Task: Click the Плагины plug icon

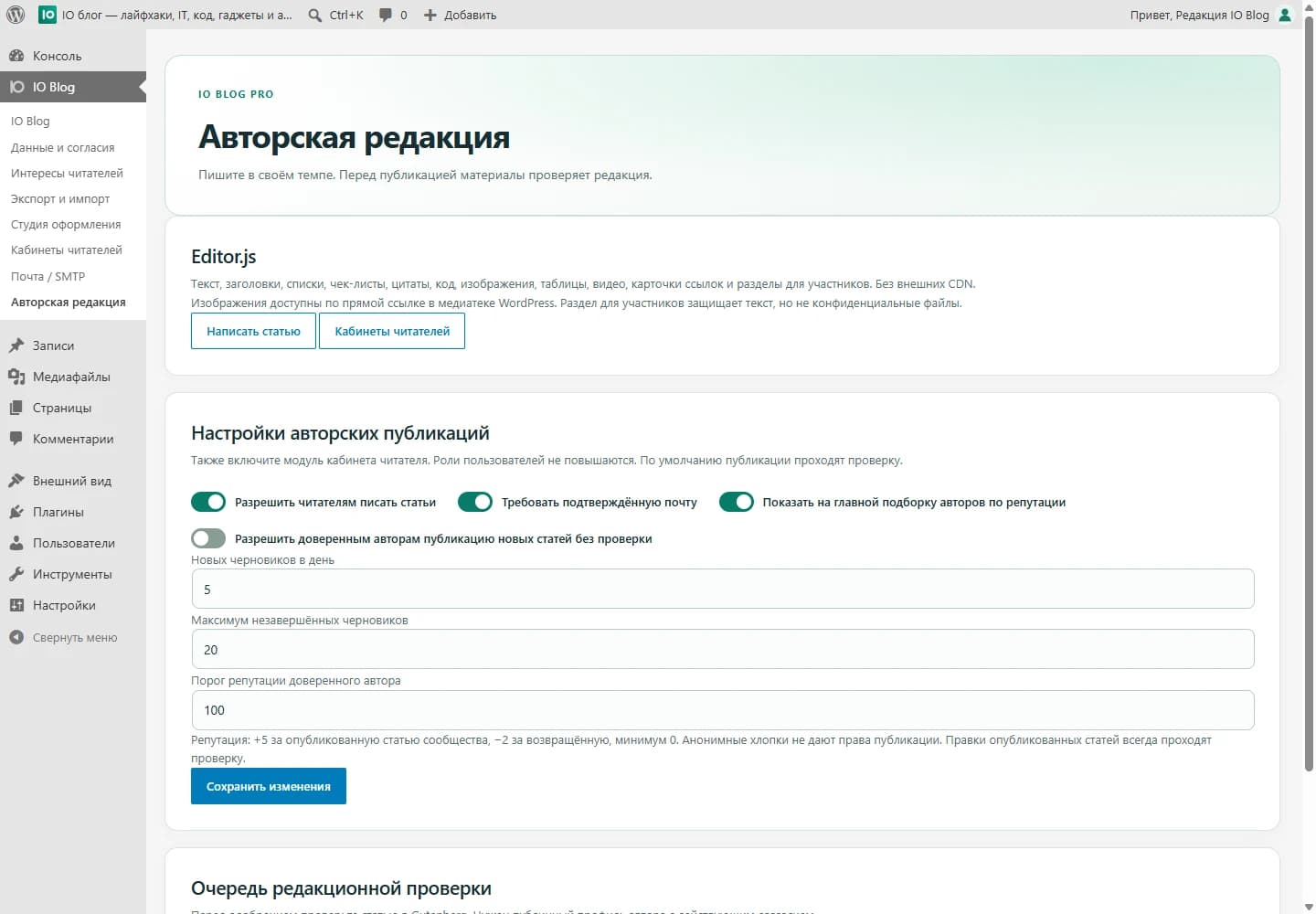Action: [x=16, y=512]
